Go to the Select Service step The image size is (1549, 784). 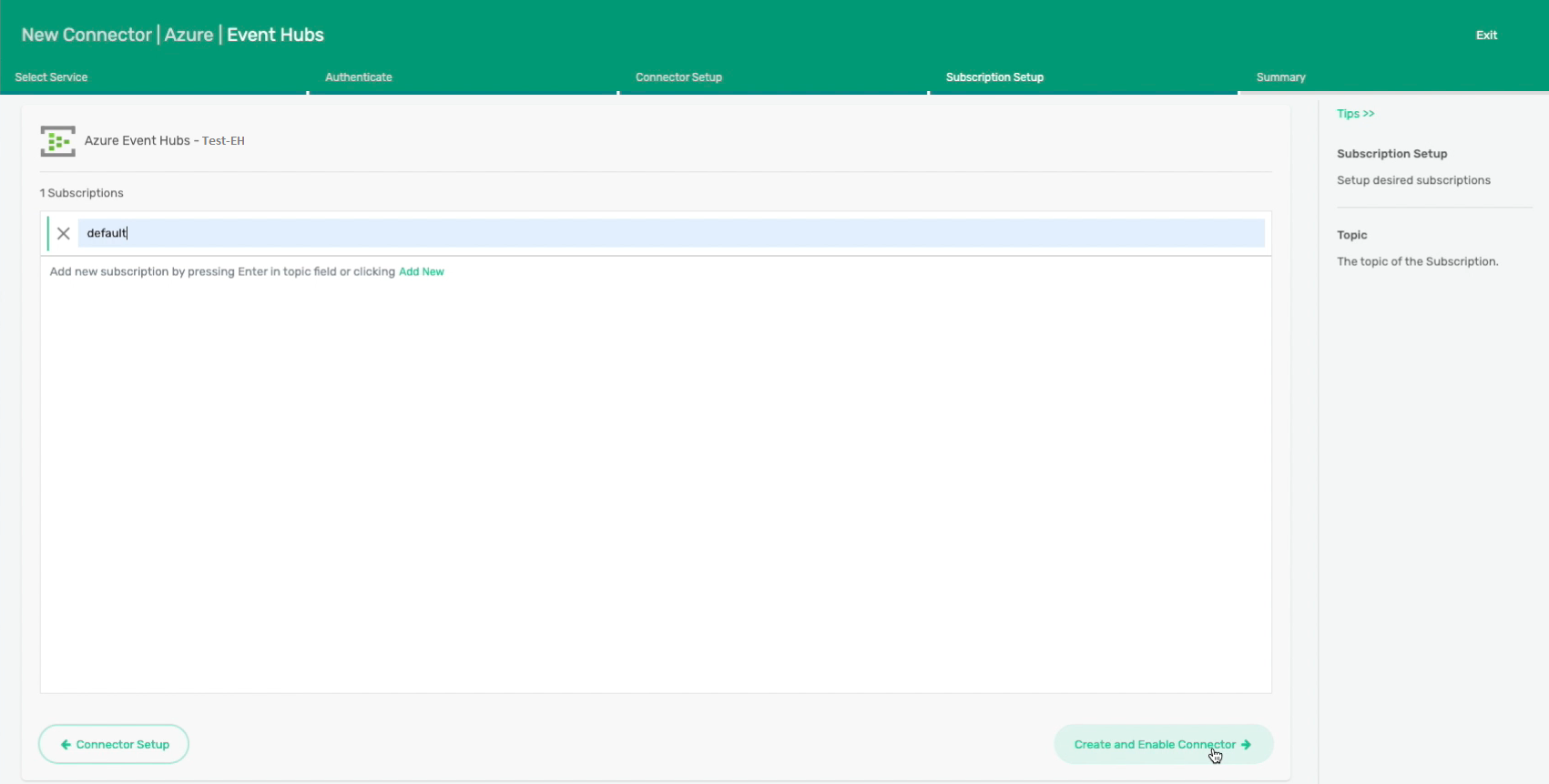[x=52, y=77]
